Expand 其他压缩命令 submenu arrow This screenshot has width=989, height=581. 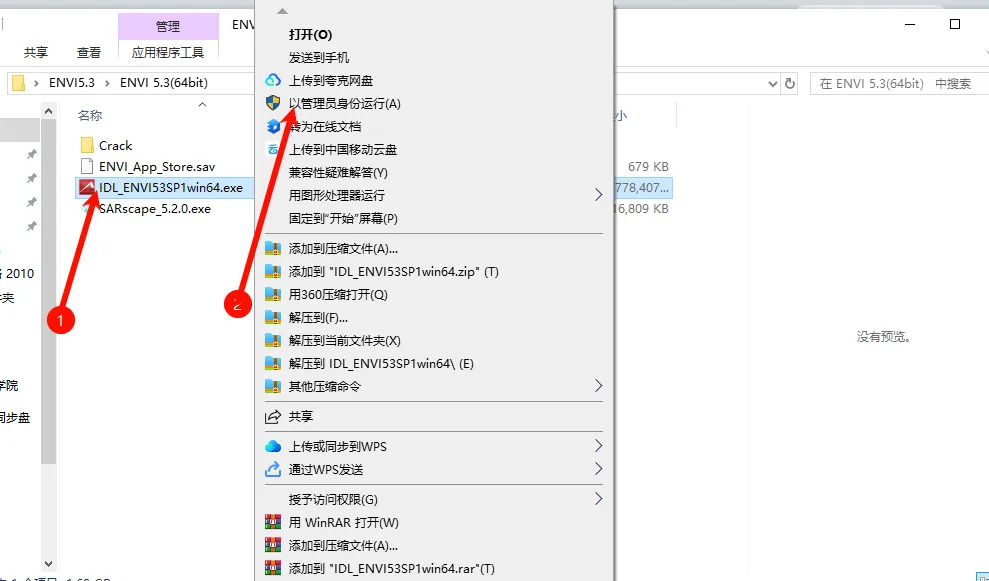tap(598, 385)
